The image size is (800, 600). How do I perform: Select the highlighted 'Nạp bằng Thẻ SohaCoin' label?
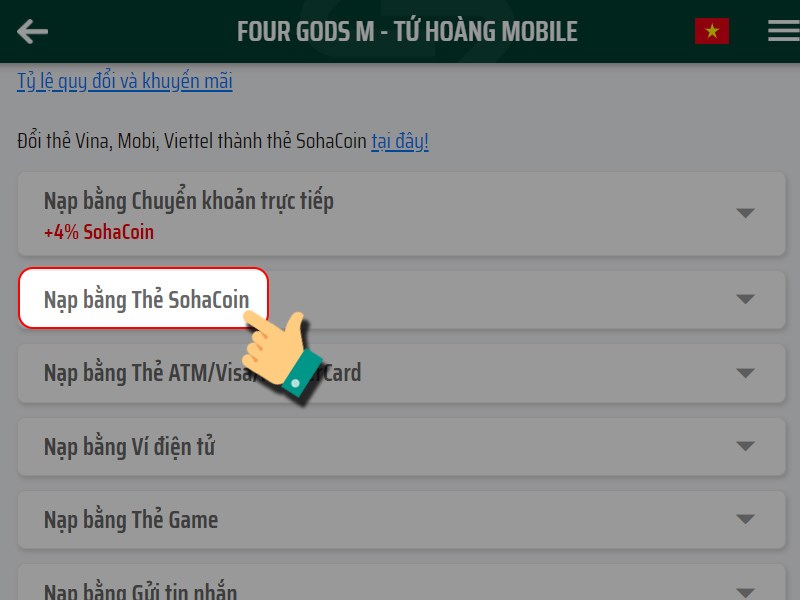pos(145,299)
